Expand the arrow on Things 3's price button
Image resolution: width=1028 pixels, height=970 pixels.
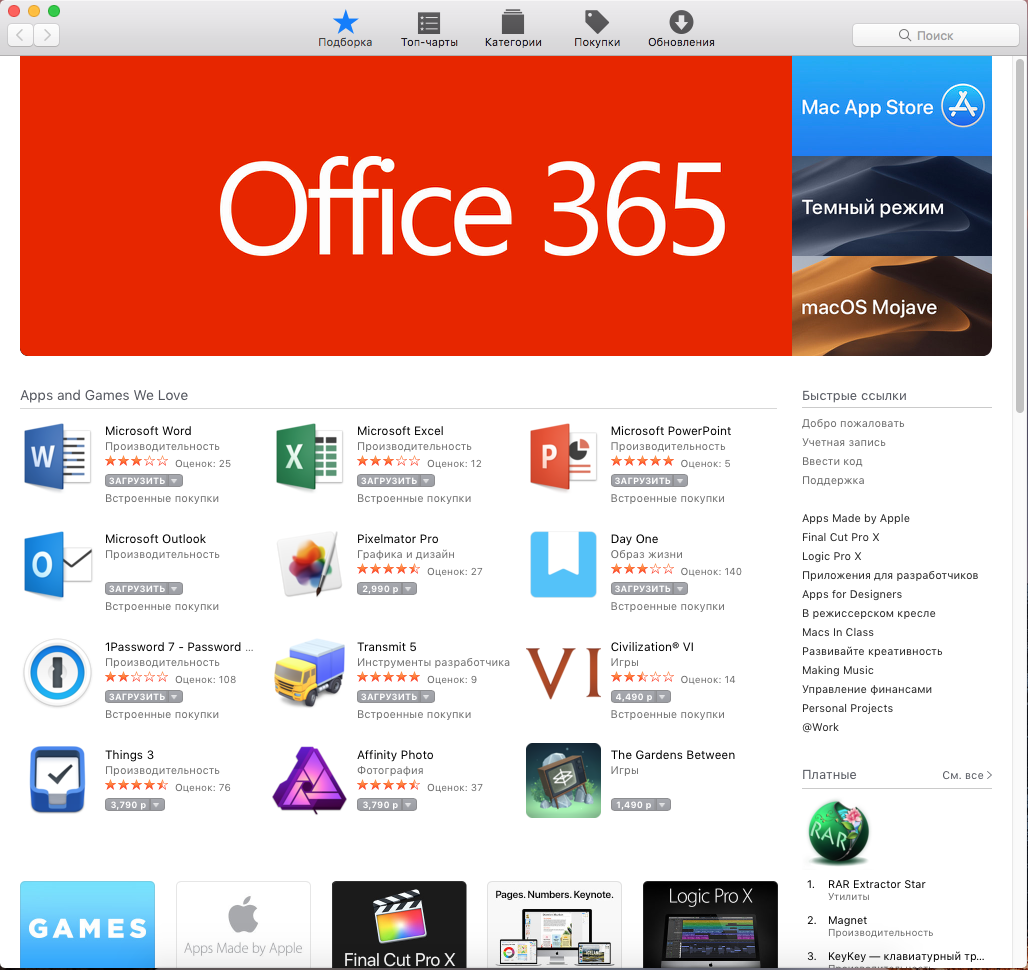tap(157, 805)
